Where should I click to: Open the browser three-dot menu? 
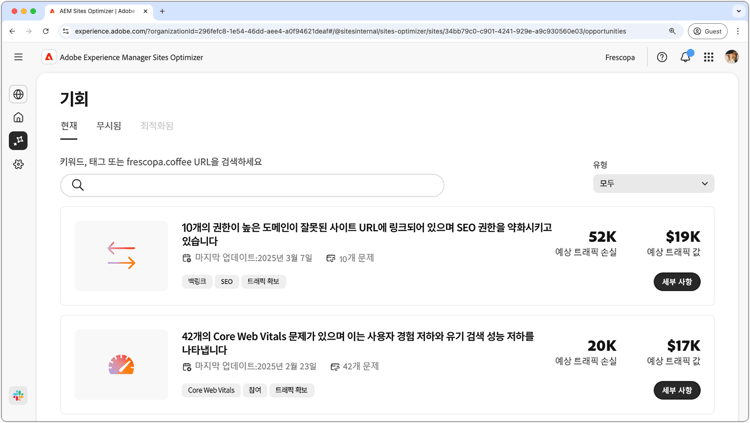(738, 31)
